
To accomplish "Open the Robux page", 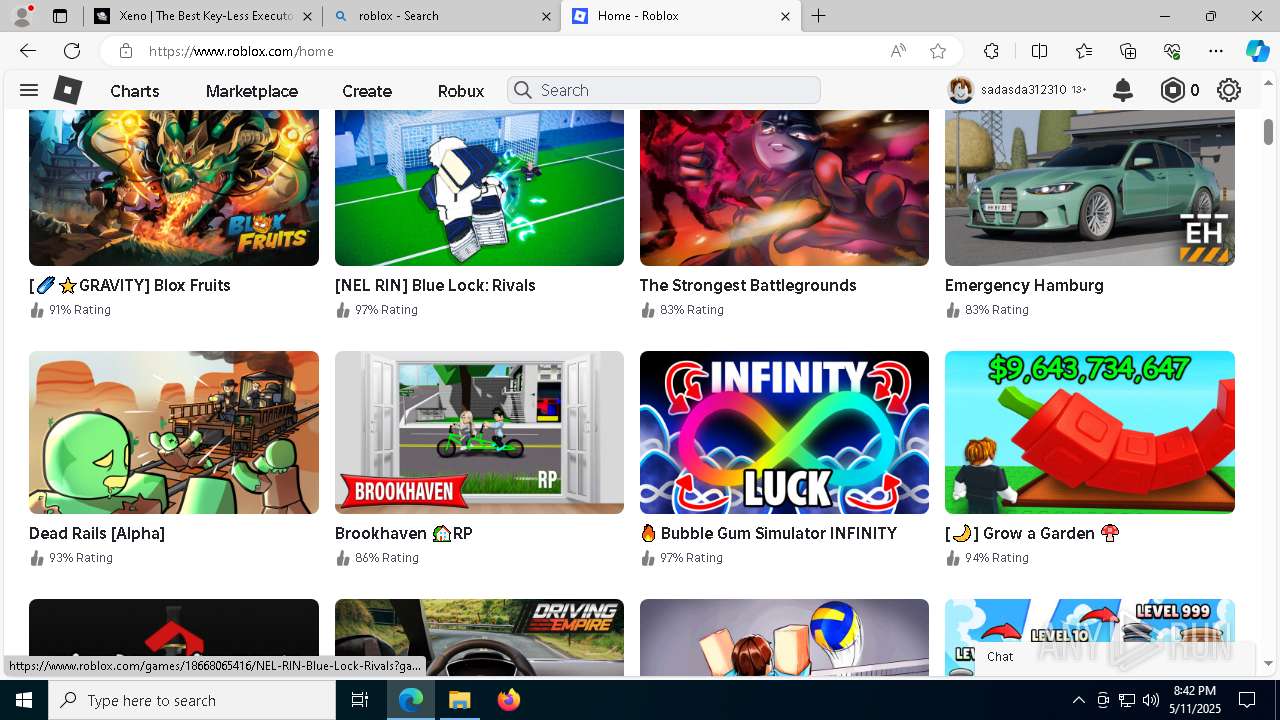I will (461, 91).
